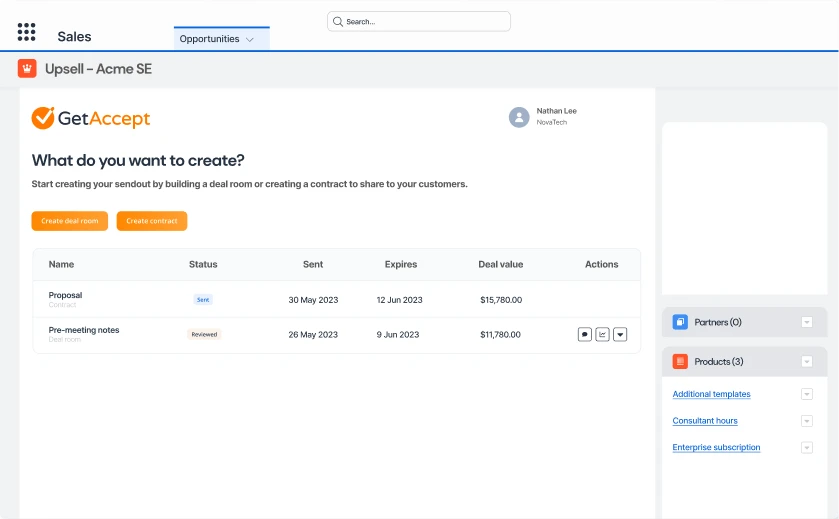Click the Reviewed status badge
This screenshot has width=839, height=519.
pos(204,334)
